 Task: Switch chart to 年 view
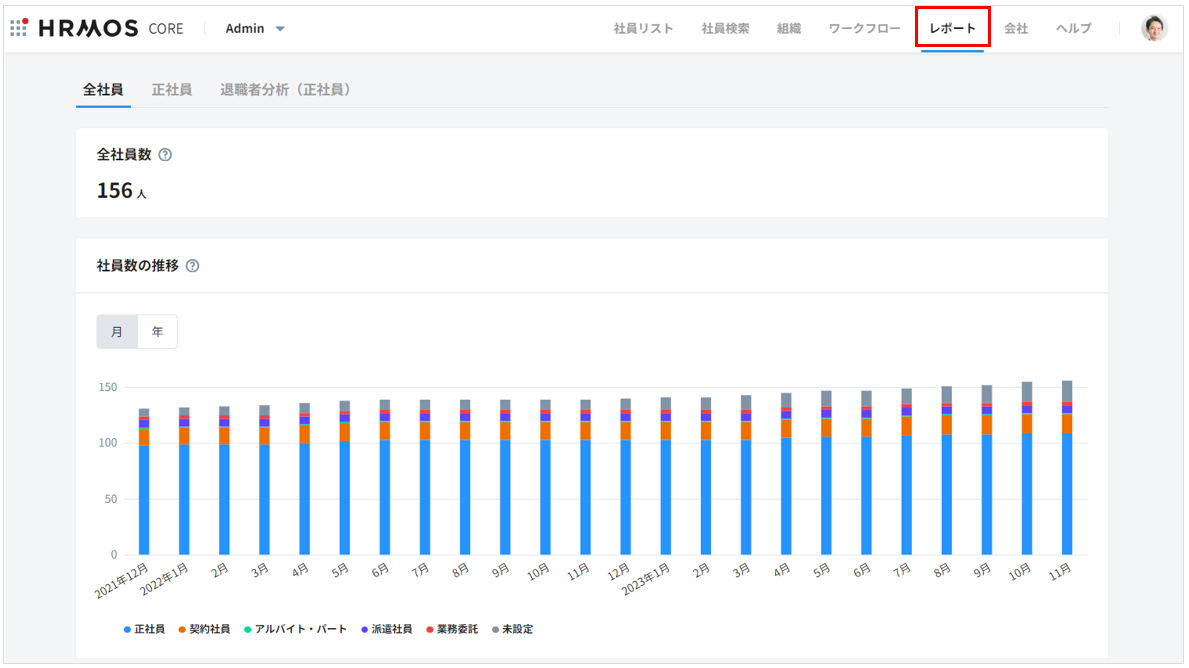coord(157,332)
